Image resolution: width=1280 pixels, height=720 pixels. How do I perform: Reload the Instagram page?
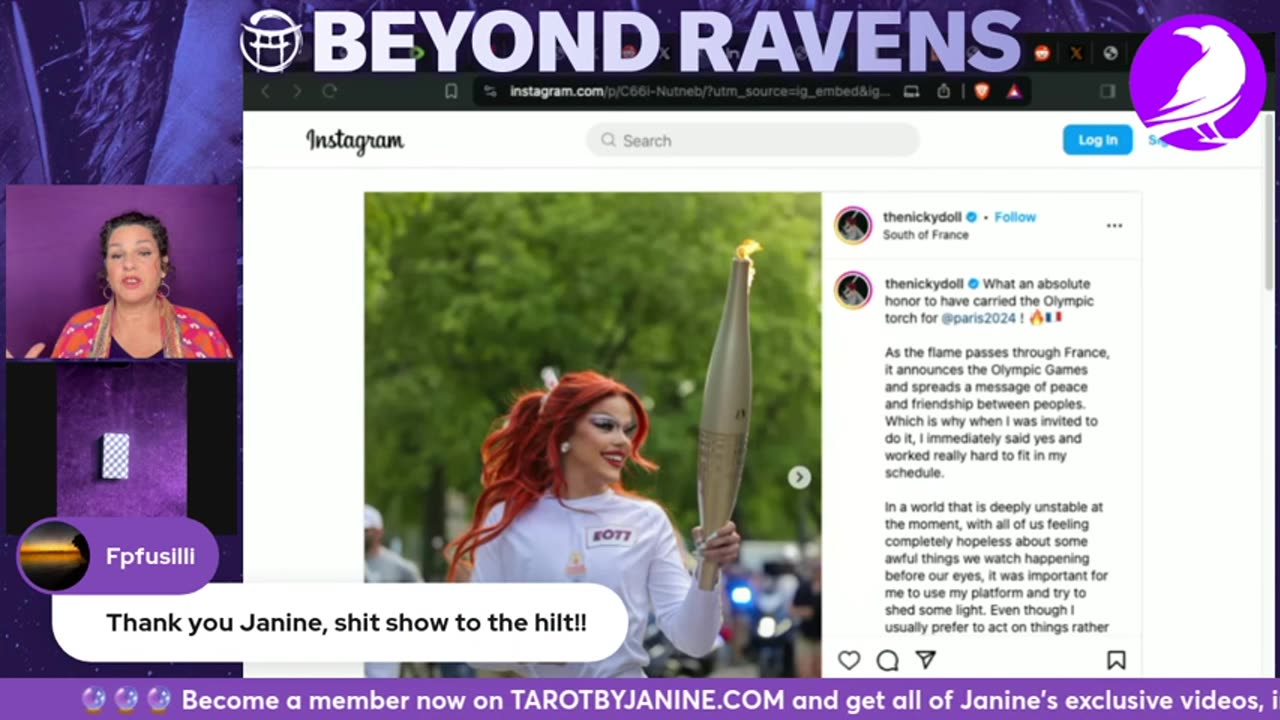(329, 91)
